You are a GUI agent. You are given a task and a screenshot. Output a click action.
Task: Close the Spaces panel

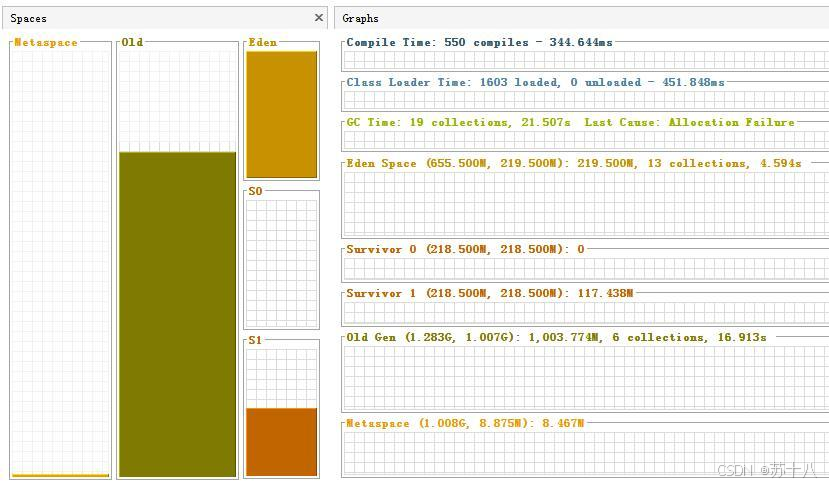pyautogui.click(x=319, y=18)
